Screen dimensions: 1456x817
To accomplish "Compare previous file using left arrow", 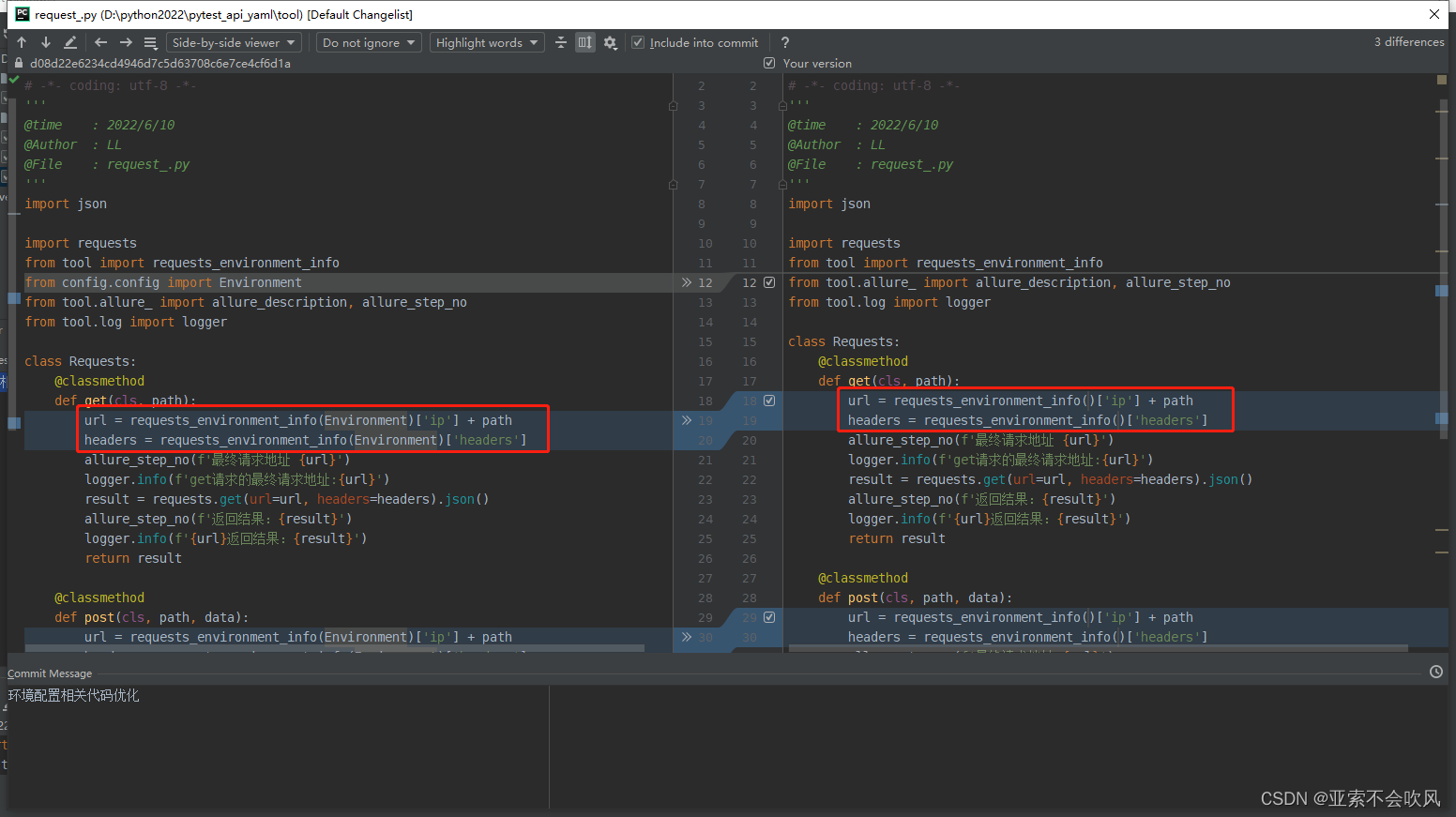I will pos(100,42).
